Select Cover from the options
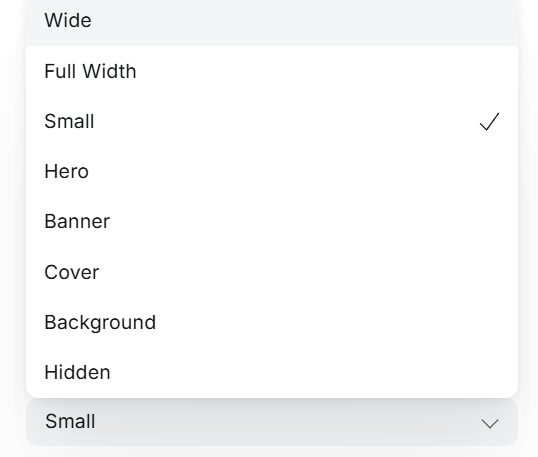This screenshot has width=538, height=457. [272, 272]
